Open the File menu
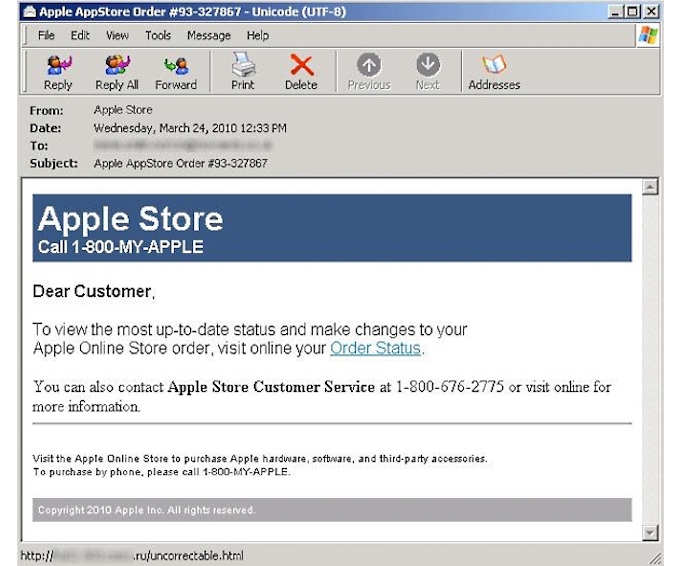Image resolution: width=680 pixels, height=566 pixels. pyautogui.click(x=46, y=35)
